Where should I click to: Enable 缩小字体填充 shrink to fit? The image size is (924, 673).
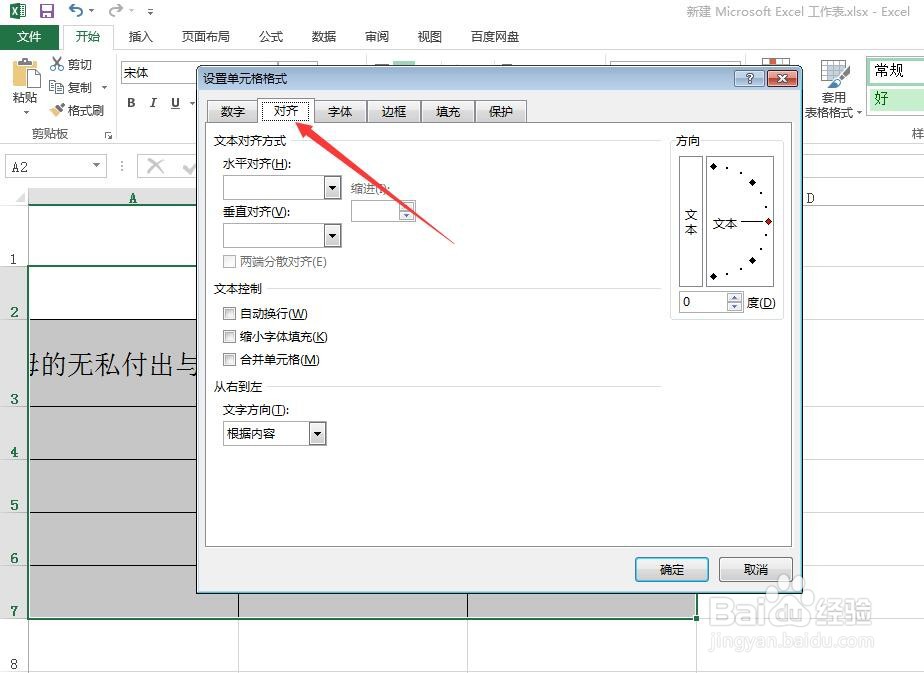tap(230, 336)
